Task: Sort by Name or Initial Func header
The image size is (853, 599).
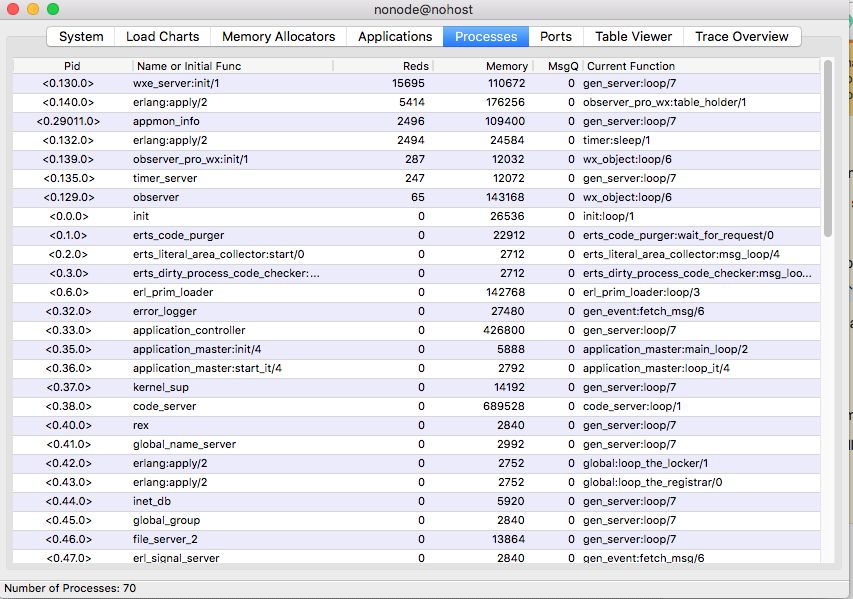Action: 232,66
